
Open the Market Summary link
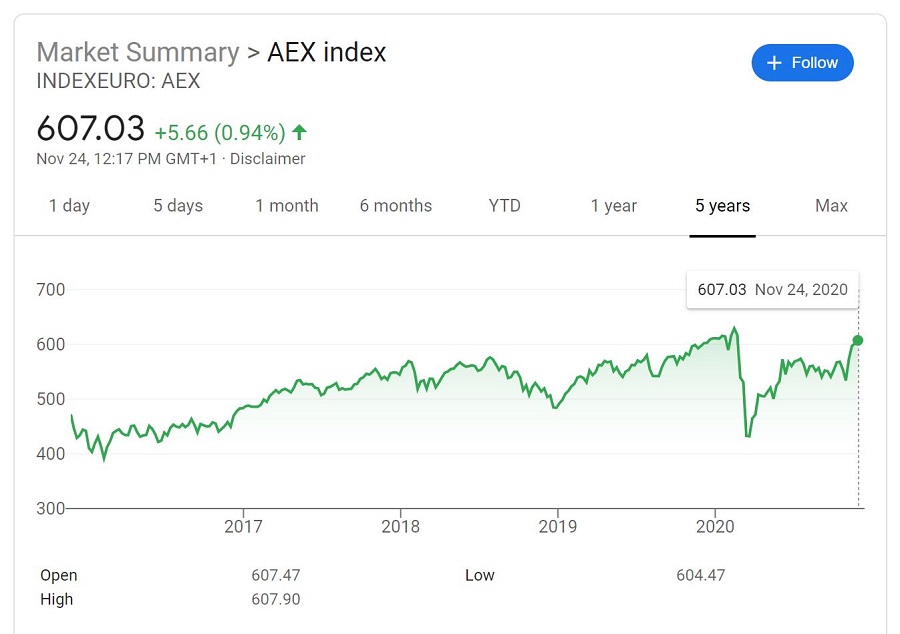[138, 52]
